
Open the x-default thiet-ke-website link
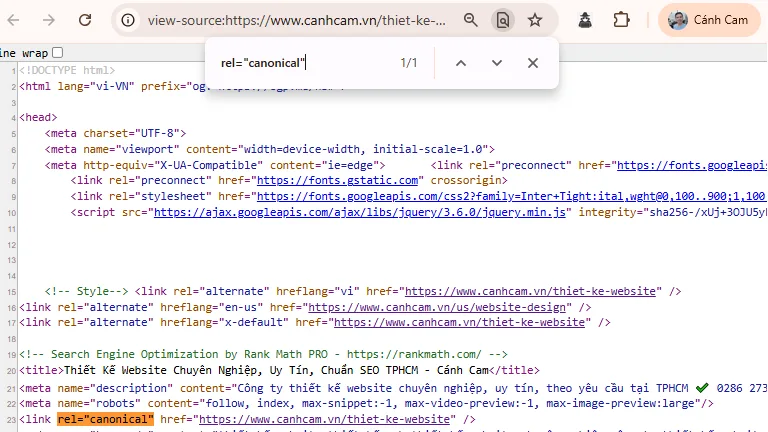tap(459, 322)
